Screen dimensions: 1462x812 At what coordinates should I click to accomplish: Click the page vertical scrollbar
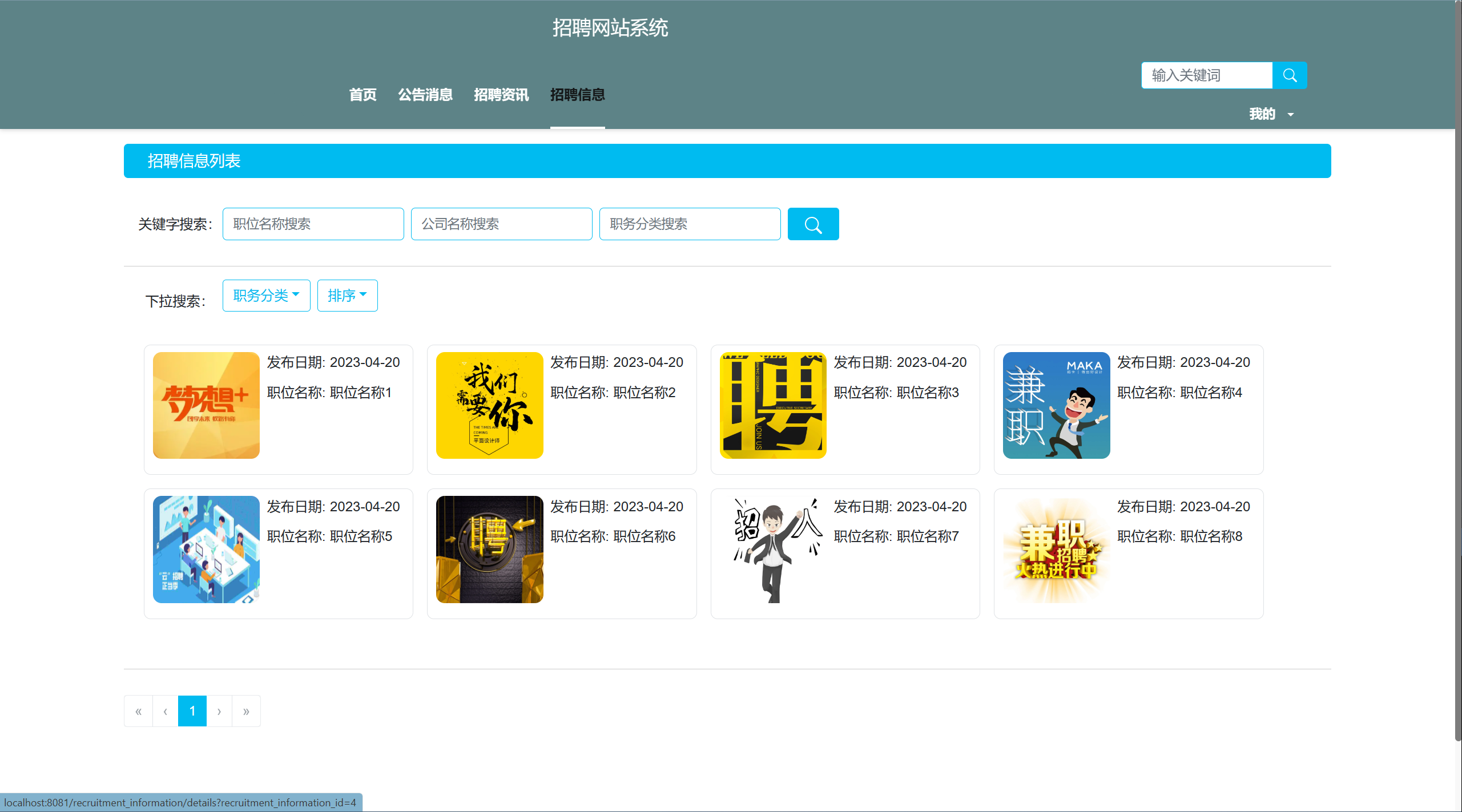(1458, 371)
